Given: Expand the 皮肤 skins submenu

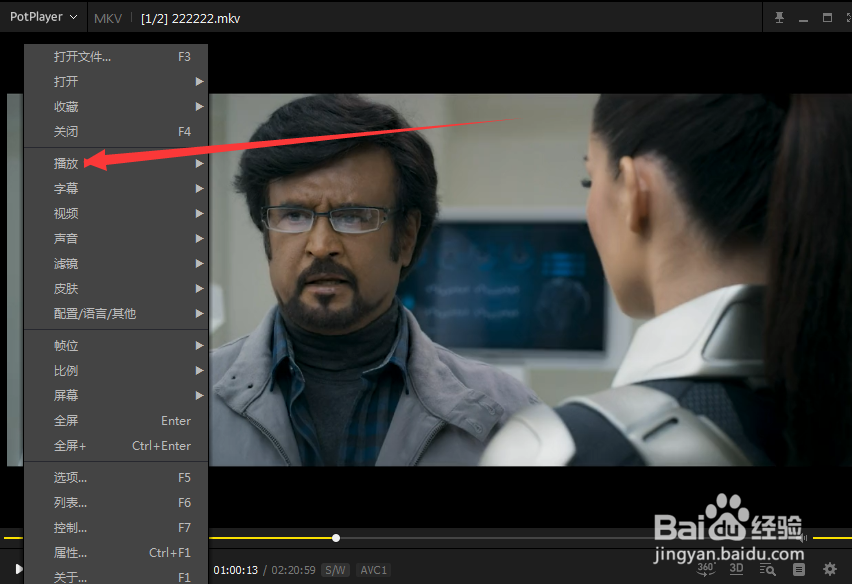Looking at the screenshot, I should [x=116, y=288].
